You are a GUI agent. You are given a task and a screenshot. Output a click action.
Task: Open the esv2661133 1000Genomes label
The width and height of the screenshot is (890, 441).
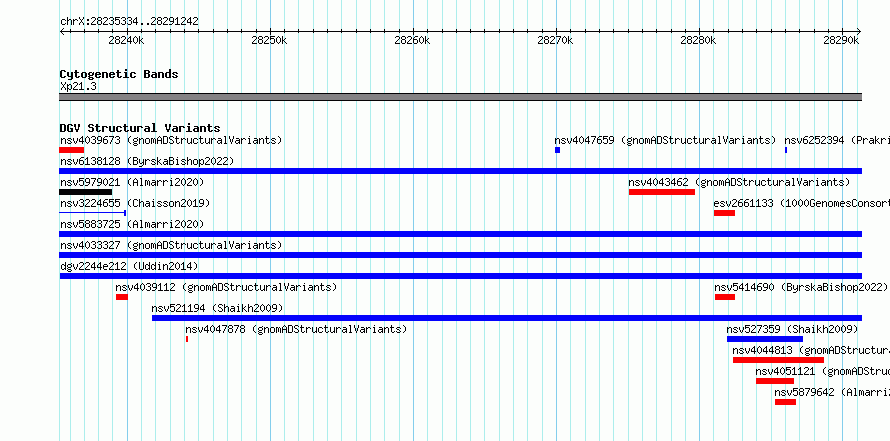[801, 203]
